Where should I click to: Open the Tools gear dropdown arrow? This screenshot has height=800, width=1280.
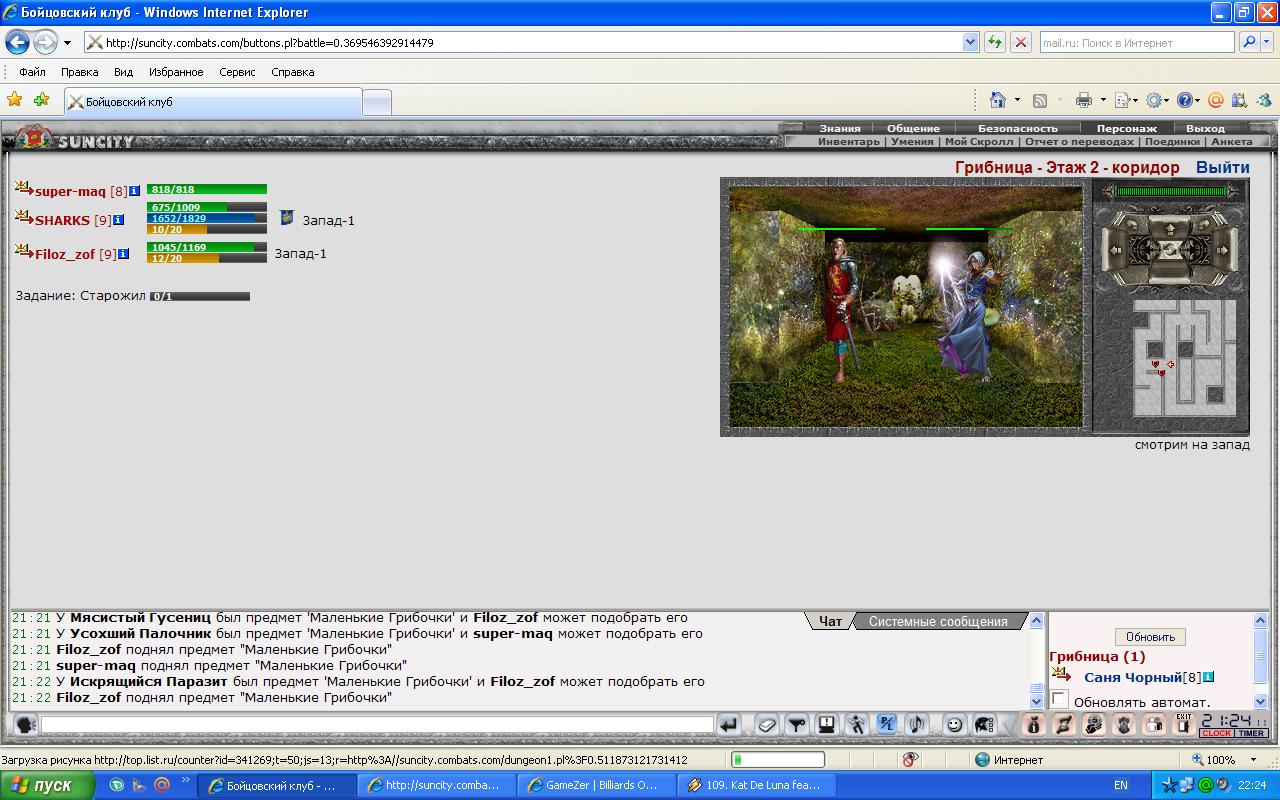click(x=1167, y=100)
